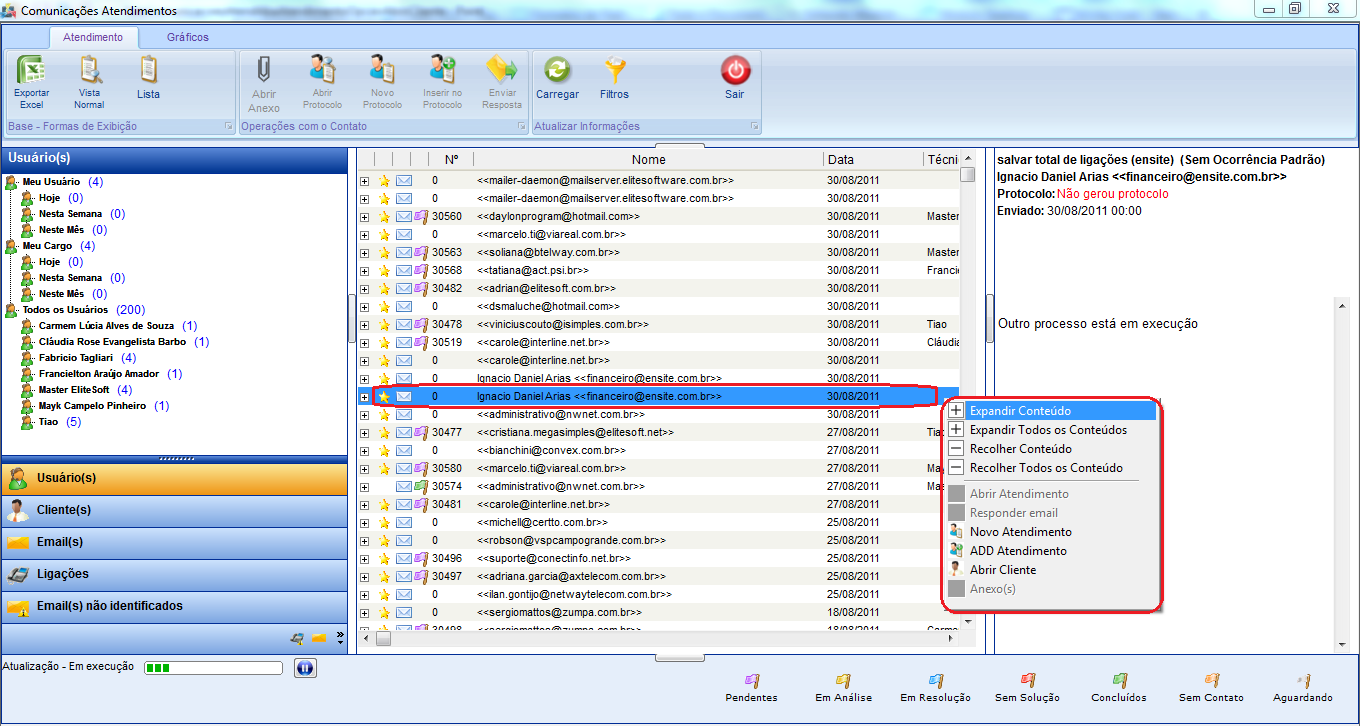Image resolution: width=1360 pixels, height=726 pixels.
Task: Choose Expandir Todos os Conteúdos from context menu
Action: click(x=1048, y=430)
